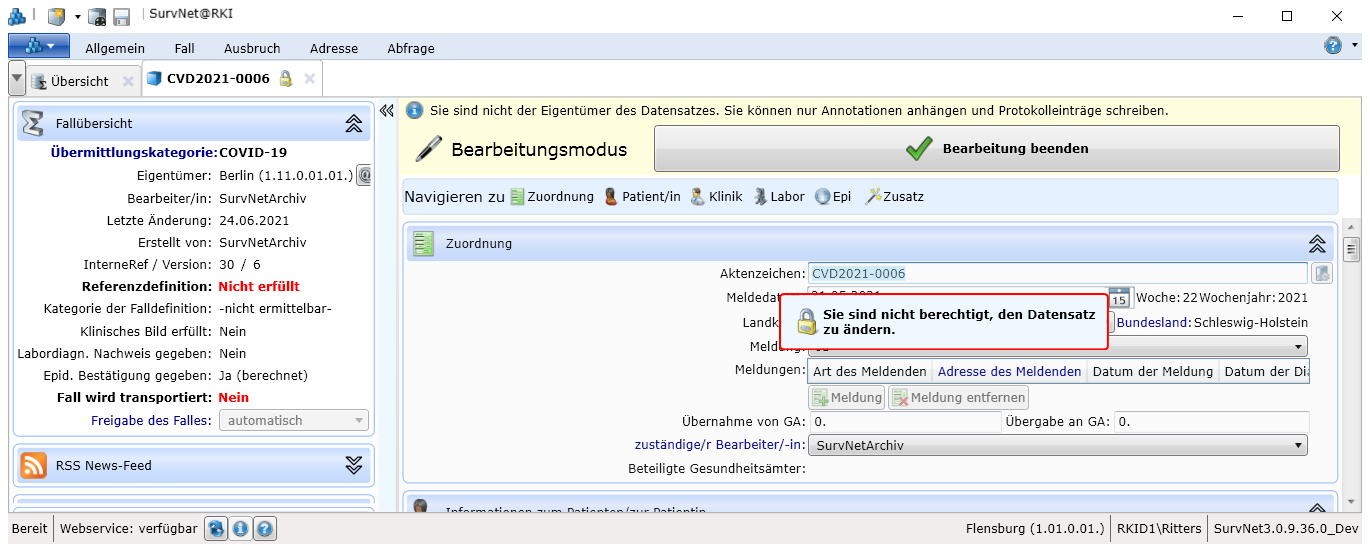Collapse the Fallübersicht panel
The height and width of the screenshot is (545, 1370).
(353, 124)
